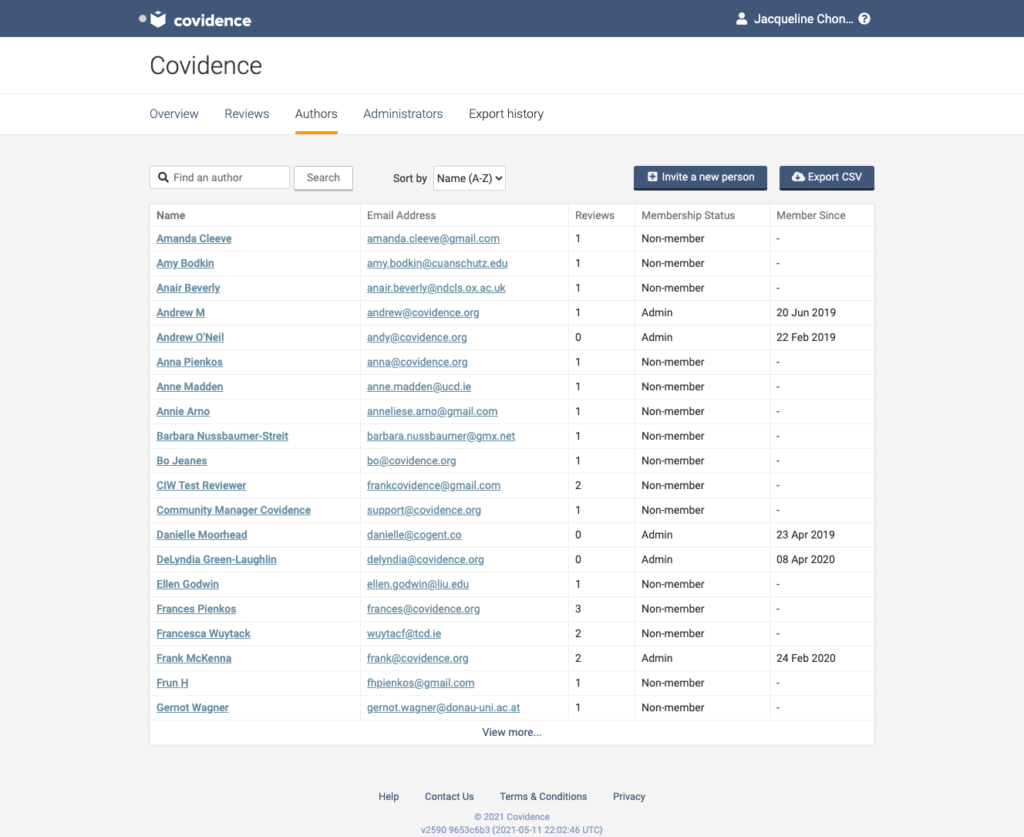Open the Sort by dropdown
Screen dimensions: 1024x837
click(469, 178)
